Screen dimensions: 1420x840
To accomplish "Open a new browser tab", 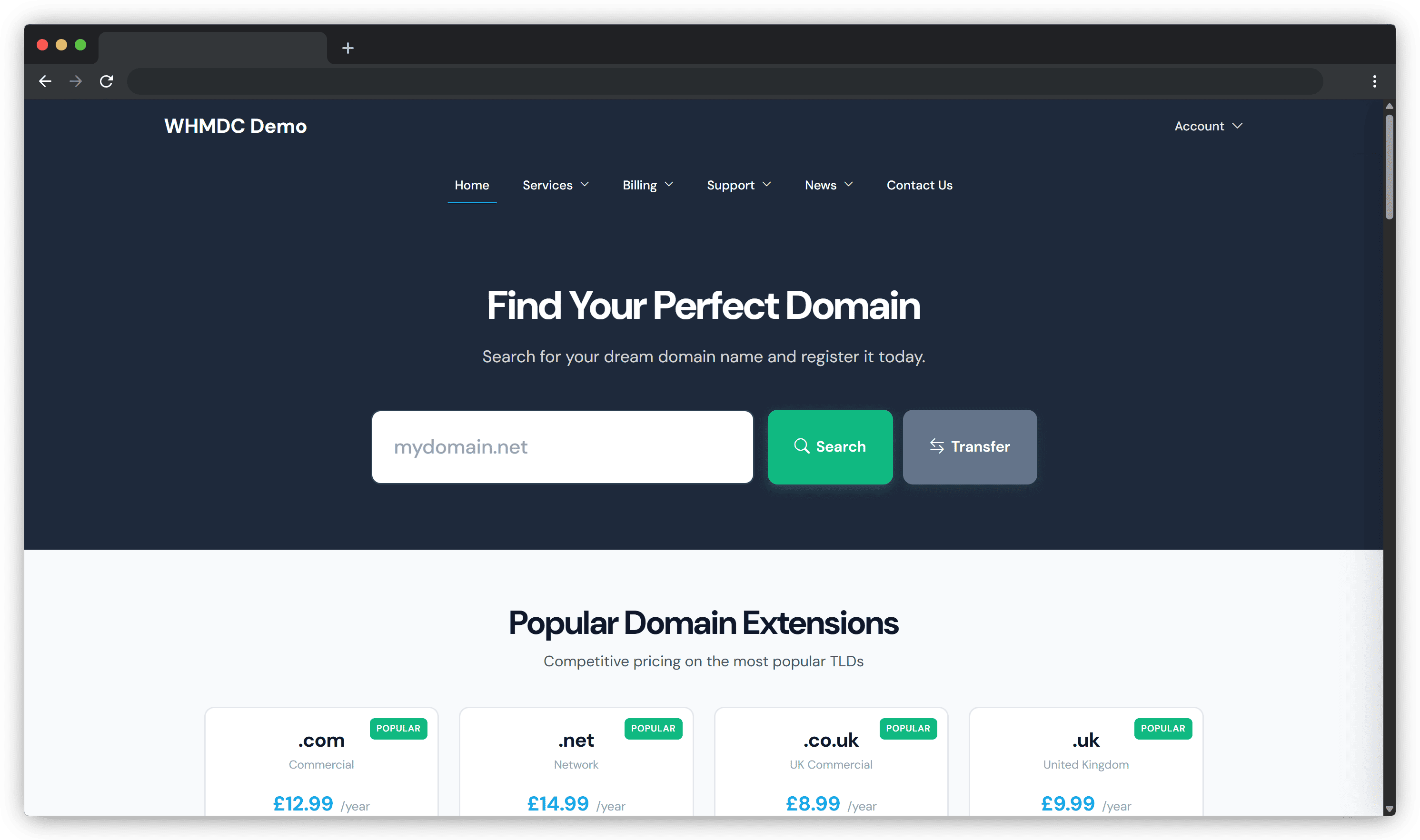I will [348, 48].
